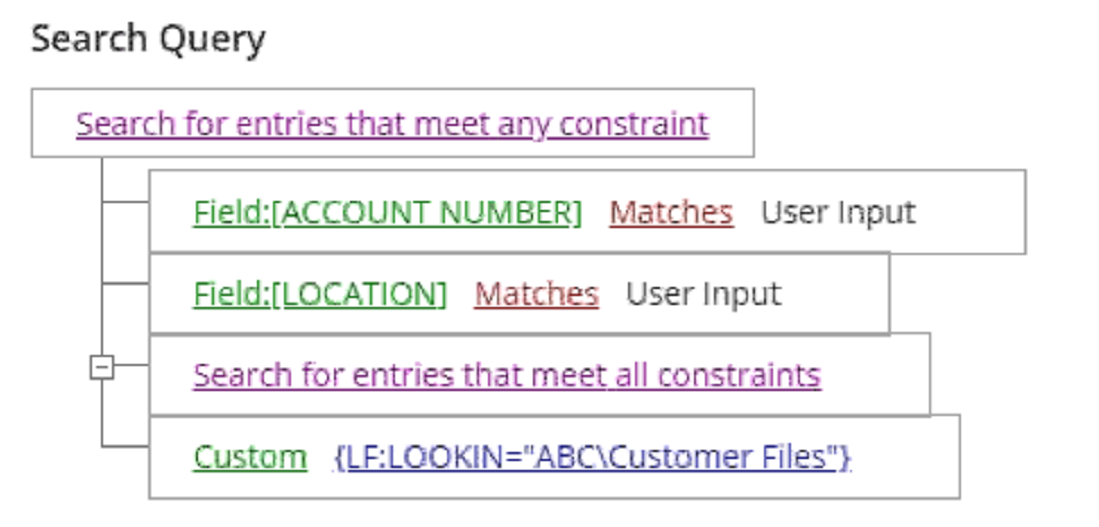
Task: Click empty space right of the LOOKIN query
Action: click(906, 457)
